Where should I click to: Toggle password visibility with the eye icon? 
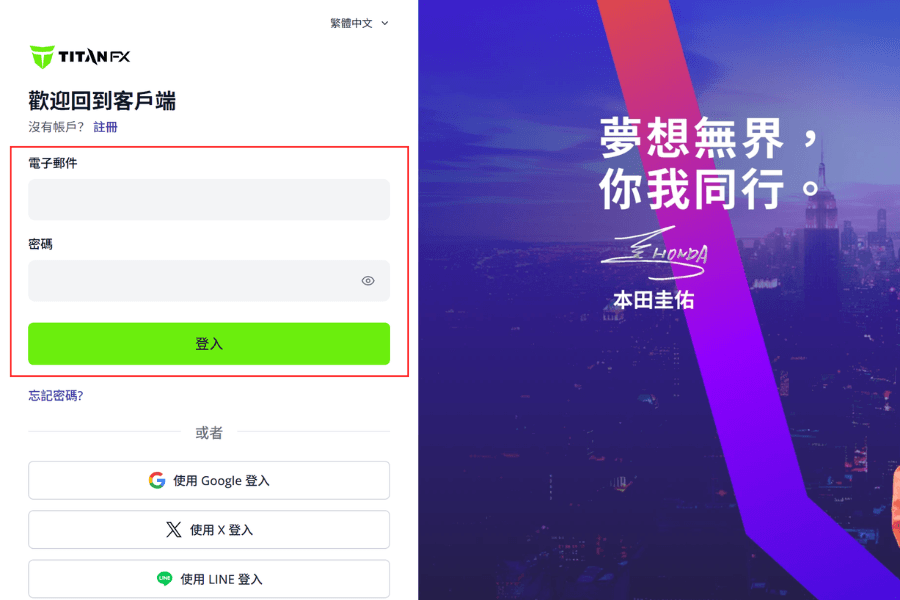368,281
